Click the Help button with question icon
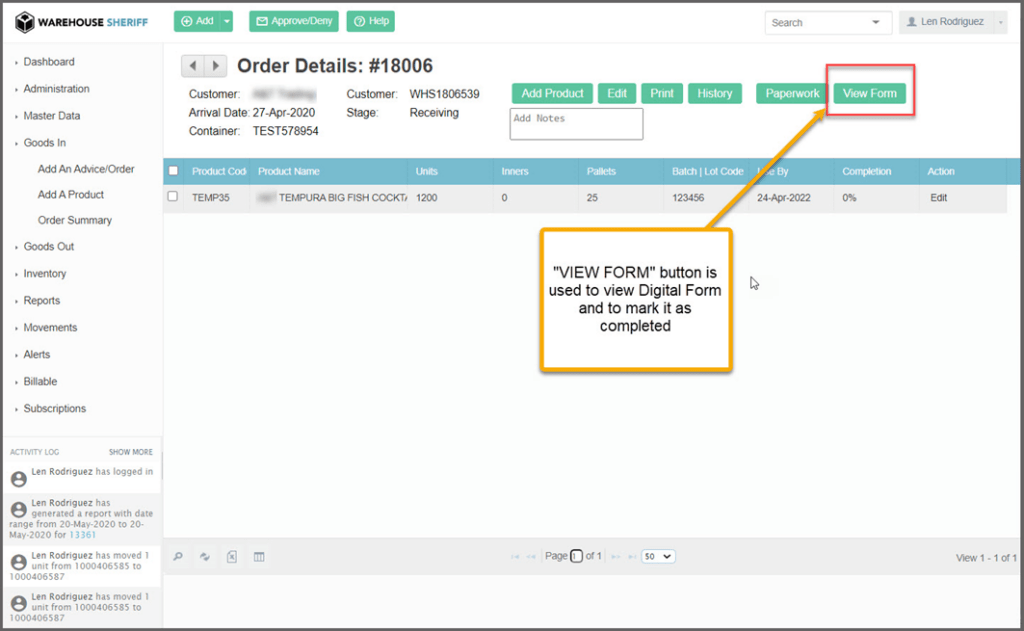This screenshot has width=1024, height=631. click(x=370, y=21)
